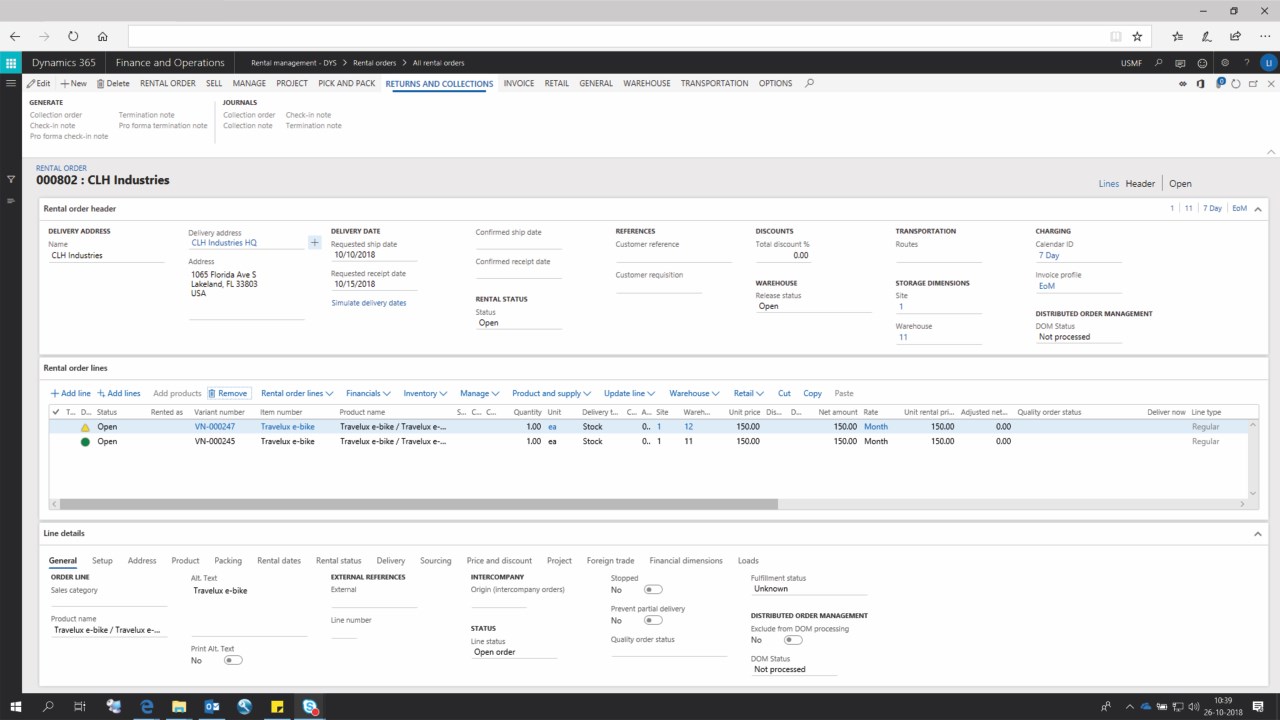
Task: Open Outlook from the taskbar
Action: pos(212,706)
